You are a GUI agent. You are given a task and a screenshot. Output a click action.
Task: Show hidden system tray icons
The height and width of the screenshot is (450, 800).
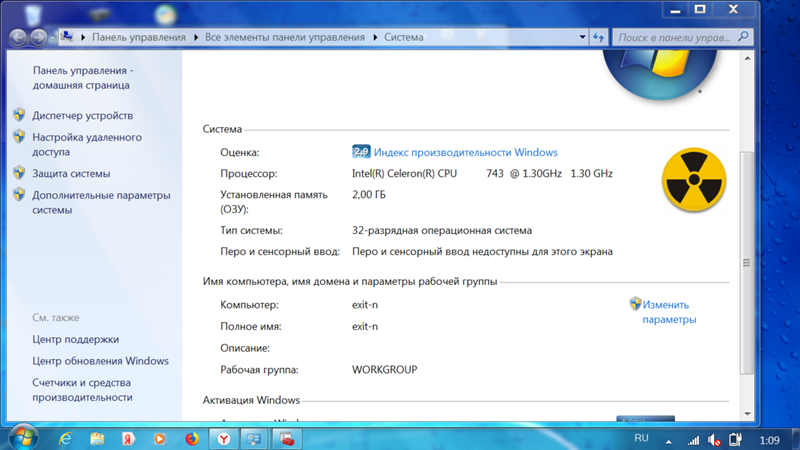click(670, 439)
